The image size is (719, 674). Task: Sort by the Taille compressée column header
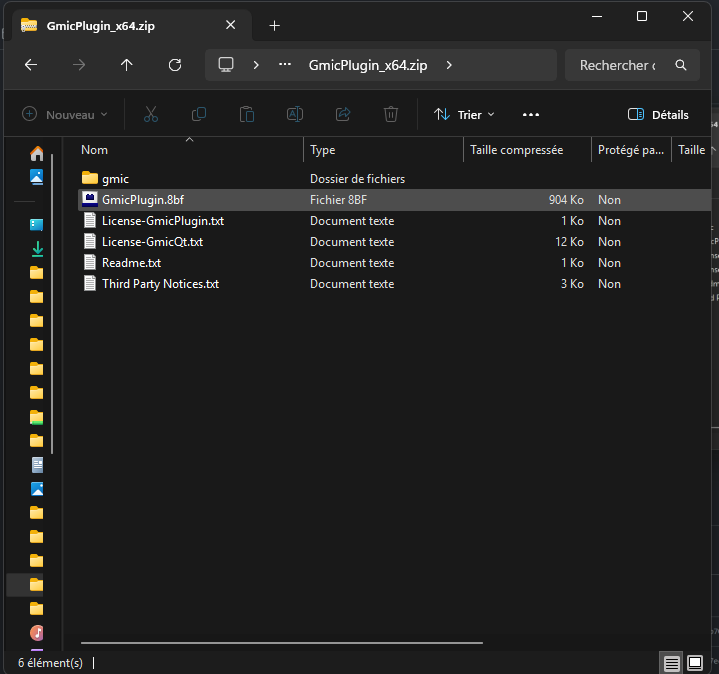pos(516,150)
